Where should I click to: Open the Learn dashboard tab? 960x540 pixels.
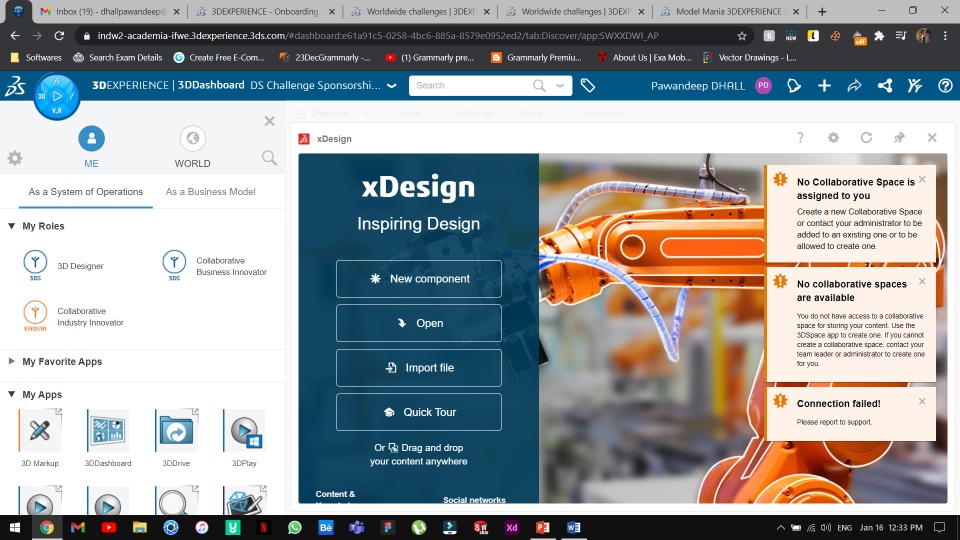tap(408, 113)
